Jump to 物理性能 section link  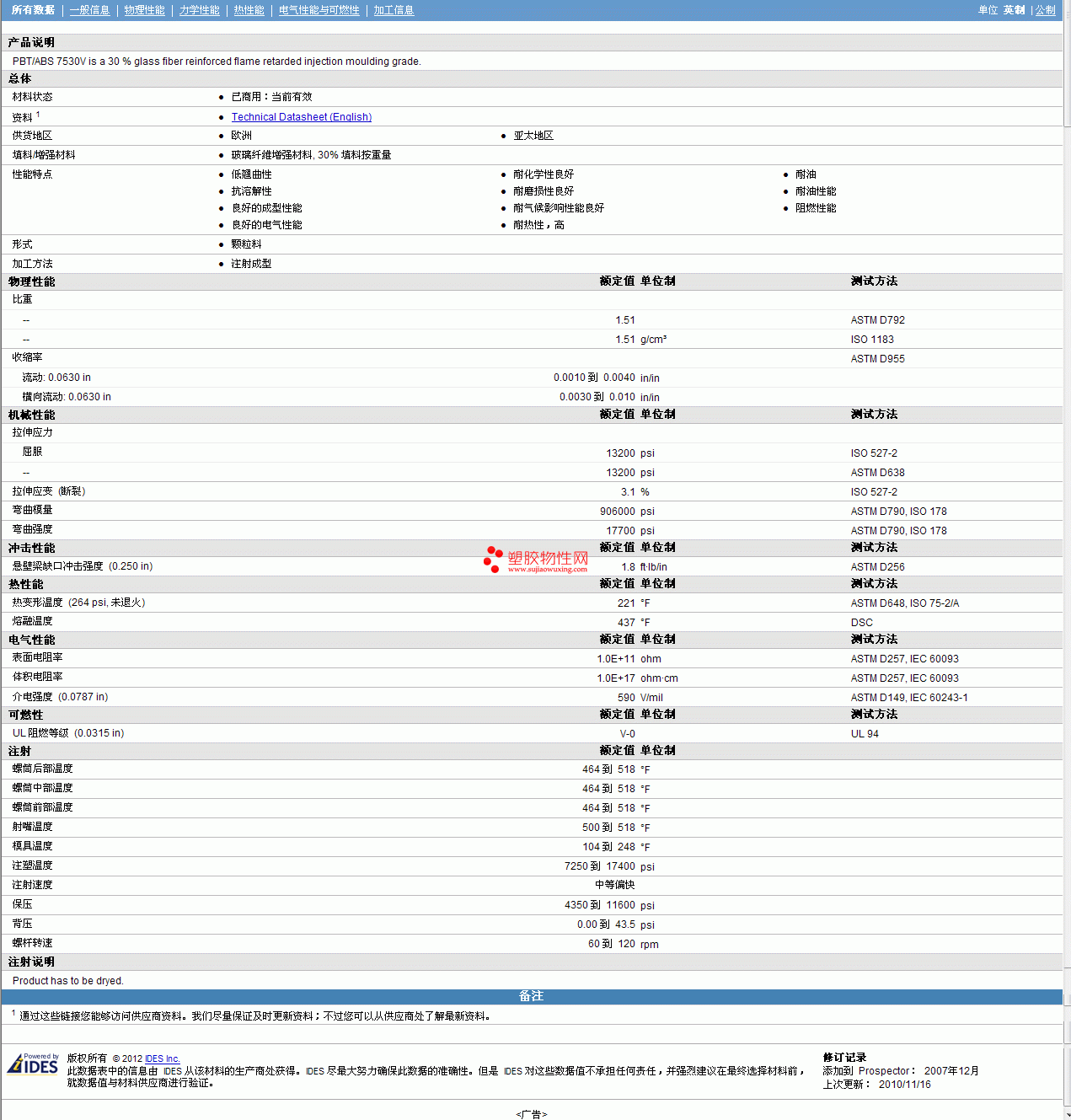pos(145,10)
